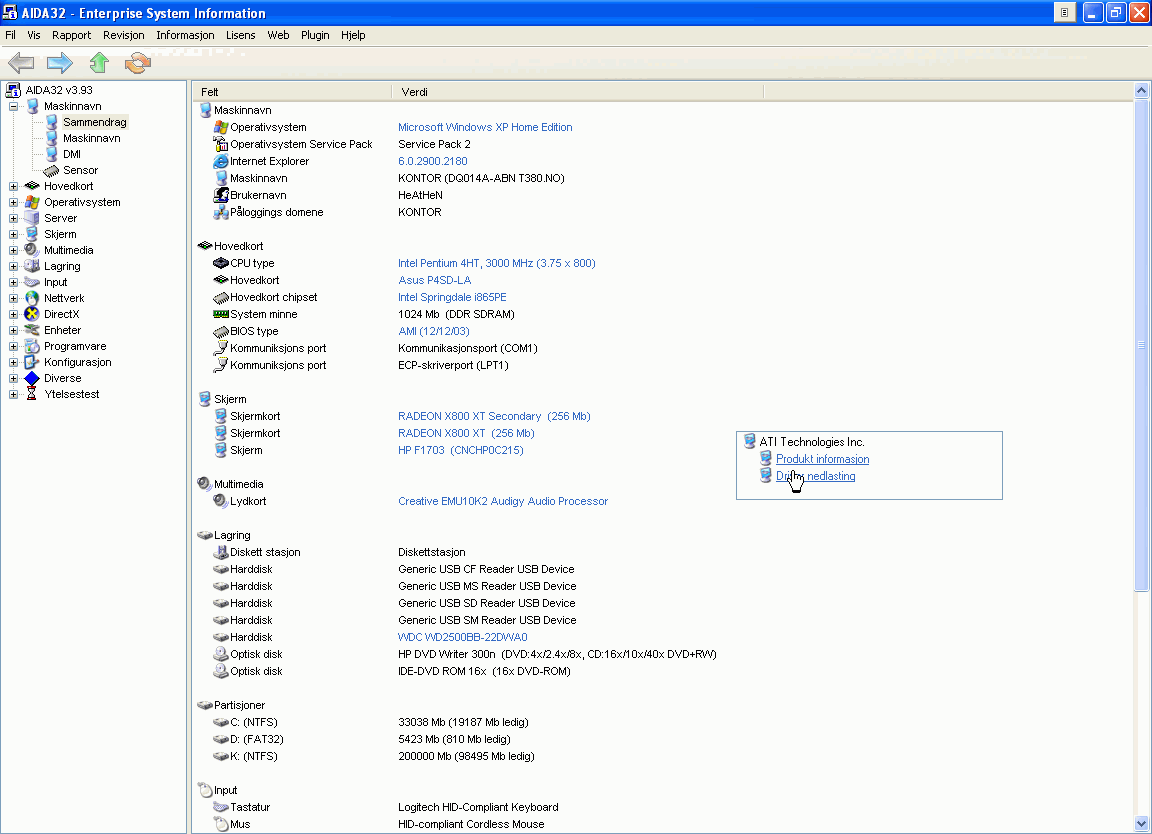Click the Påloggings domene network icon

pyautogui.click(x=220, y=212)
